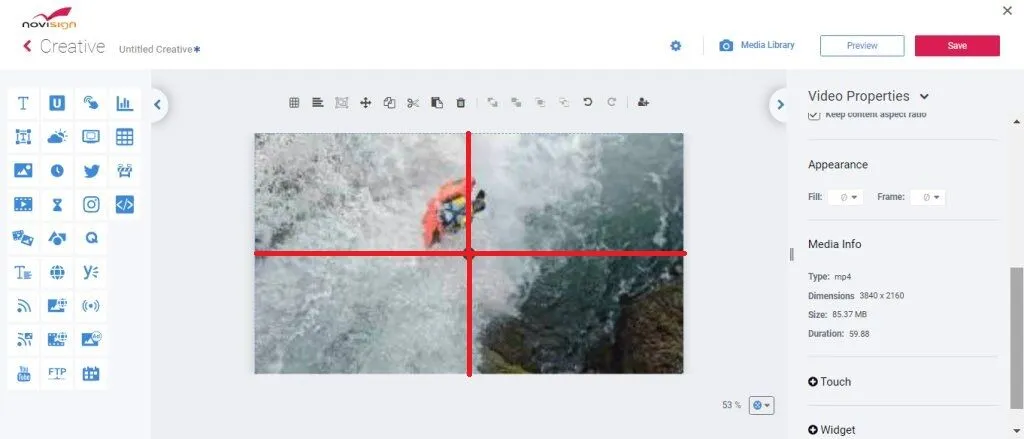
Task: Collapse the left widget panel arrow
Action: click(158, 103)
